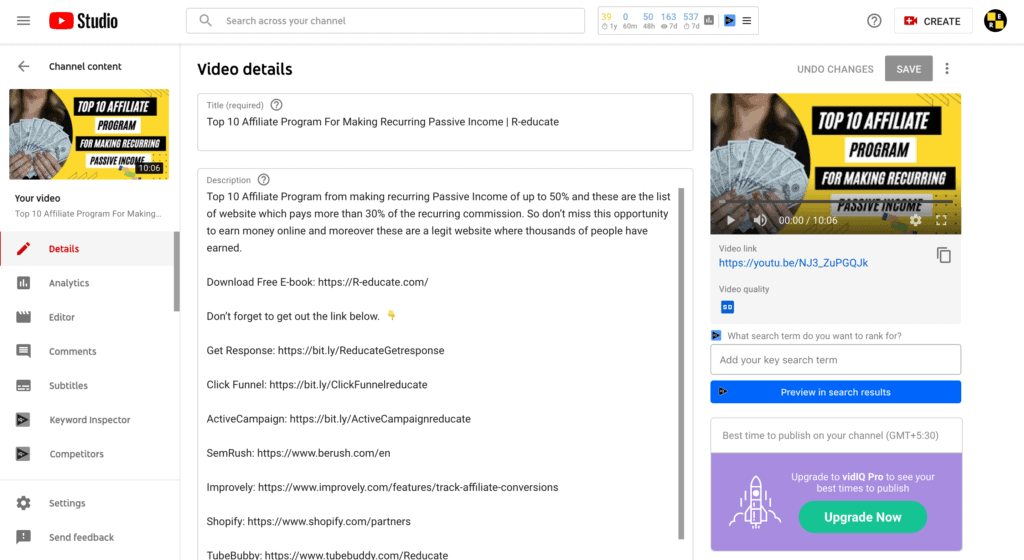Click the Subtitles icon in sidebar

(x=24, y=386)
